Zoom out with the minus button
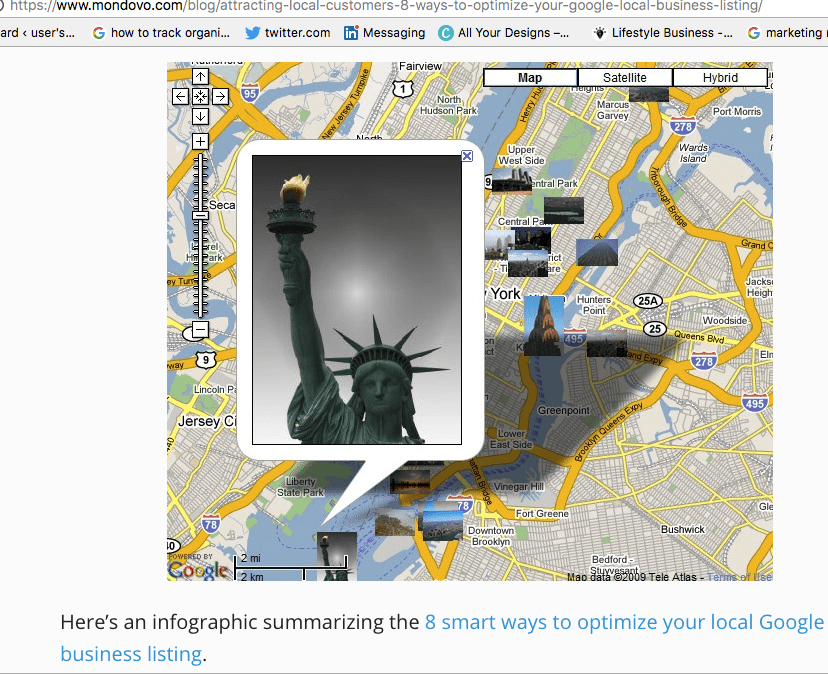 pos(200,330)
